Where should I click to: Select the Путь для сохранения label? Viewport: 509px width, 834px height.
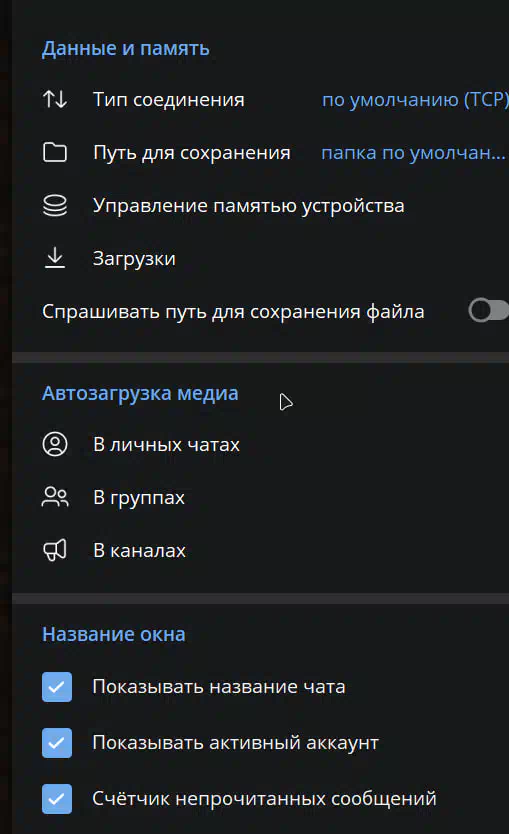click(x=192, y=153)
